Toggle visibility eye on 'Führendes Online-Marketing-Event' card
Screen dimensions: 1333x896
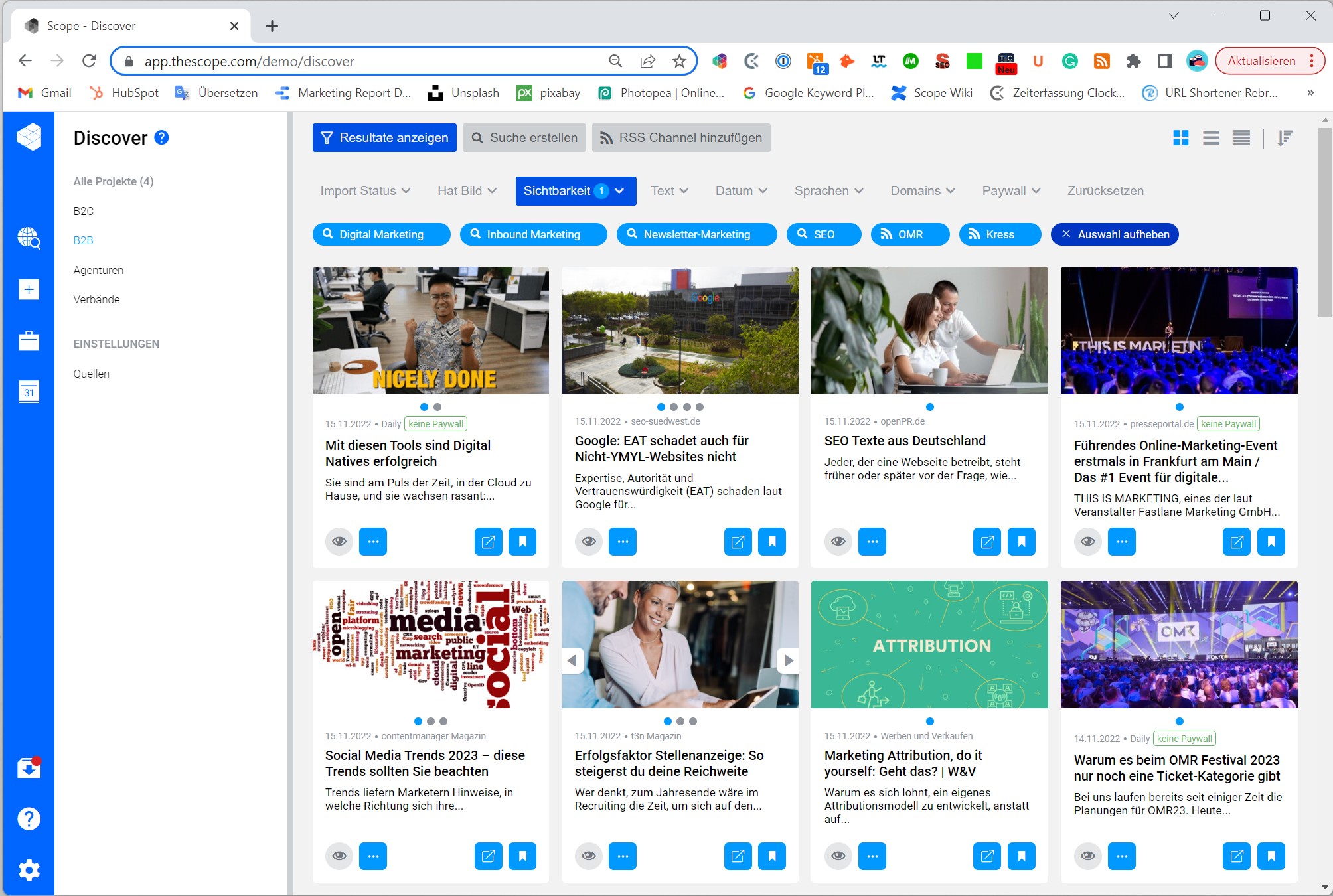pyautogui.click(x=1088, y=542)
